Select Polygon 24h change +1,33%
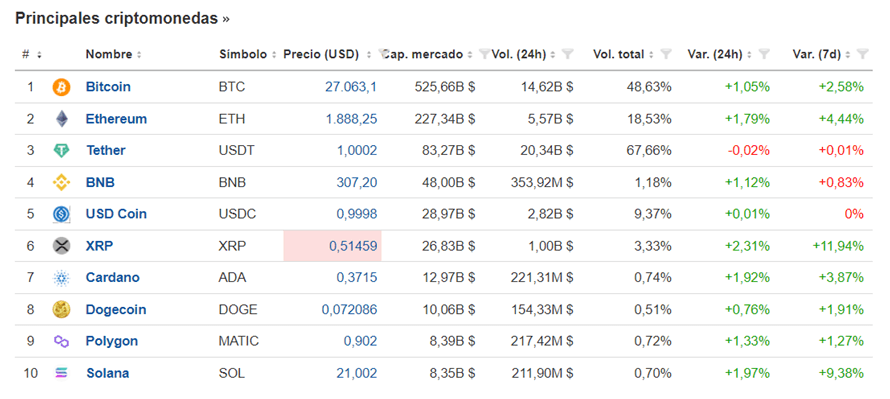The height and width of the screenshot is (399, 890). tap(748, 341)
